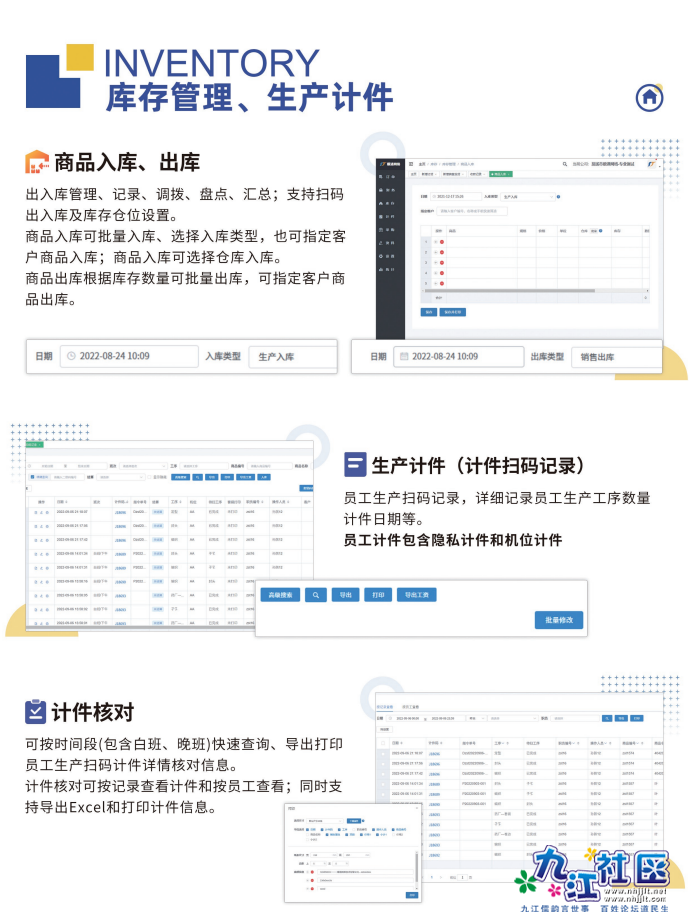This screenshot has height=914, width=689.
Task: Click the 高级搜索 button
Action: [x=280, y=595]
